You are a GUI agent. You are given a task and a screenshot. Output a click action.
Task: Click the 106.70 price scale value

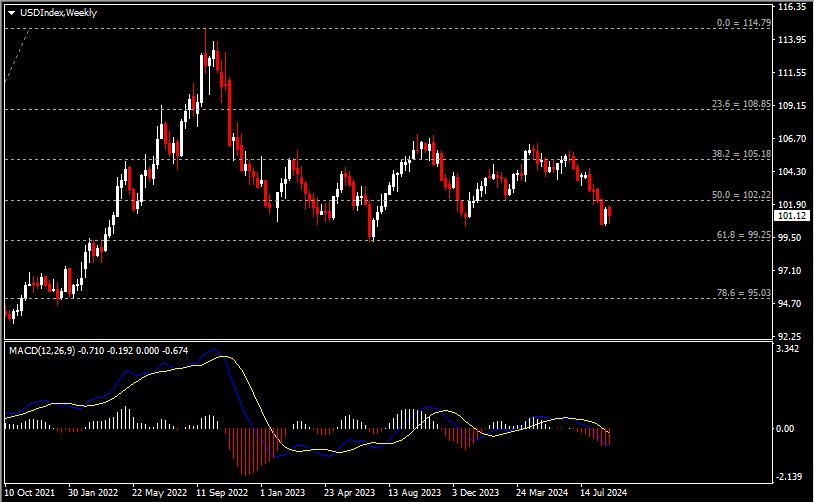[x=792, y=139]
